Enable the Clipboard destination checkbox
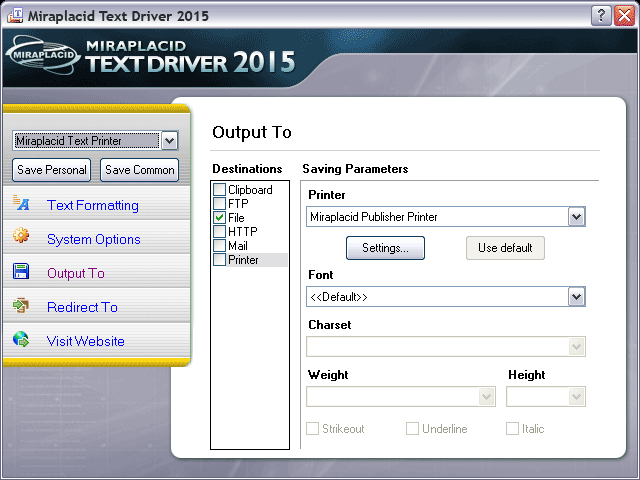Screen dimensions: 640x480 (x=220, y=189)
